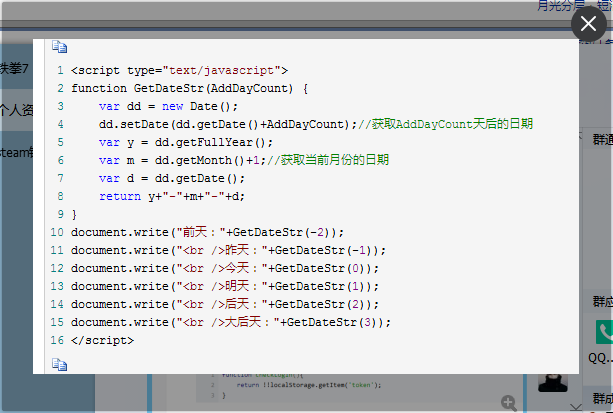The width and height of the screenshot is (613, 413).
Task: Click the line containing "昨天"
Action: pos(228,250)
